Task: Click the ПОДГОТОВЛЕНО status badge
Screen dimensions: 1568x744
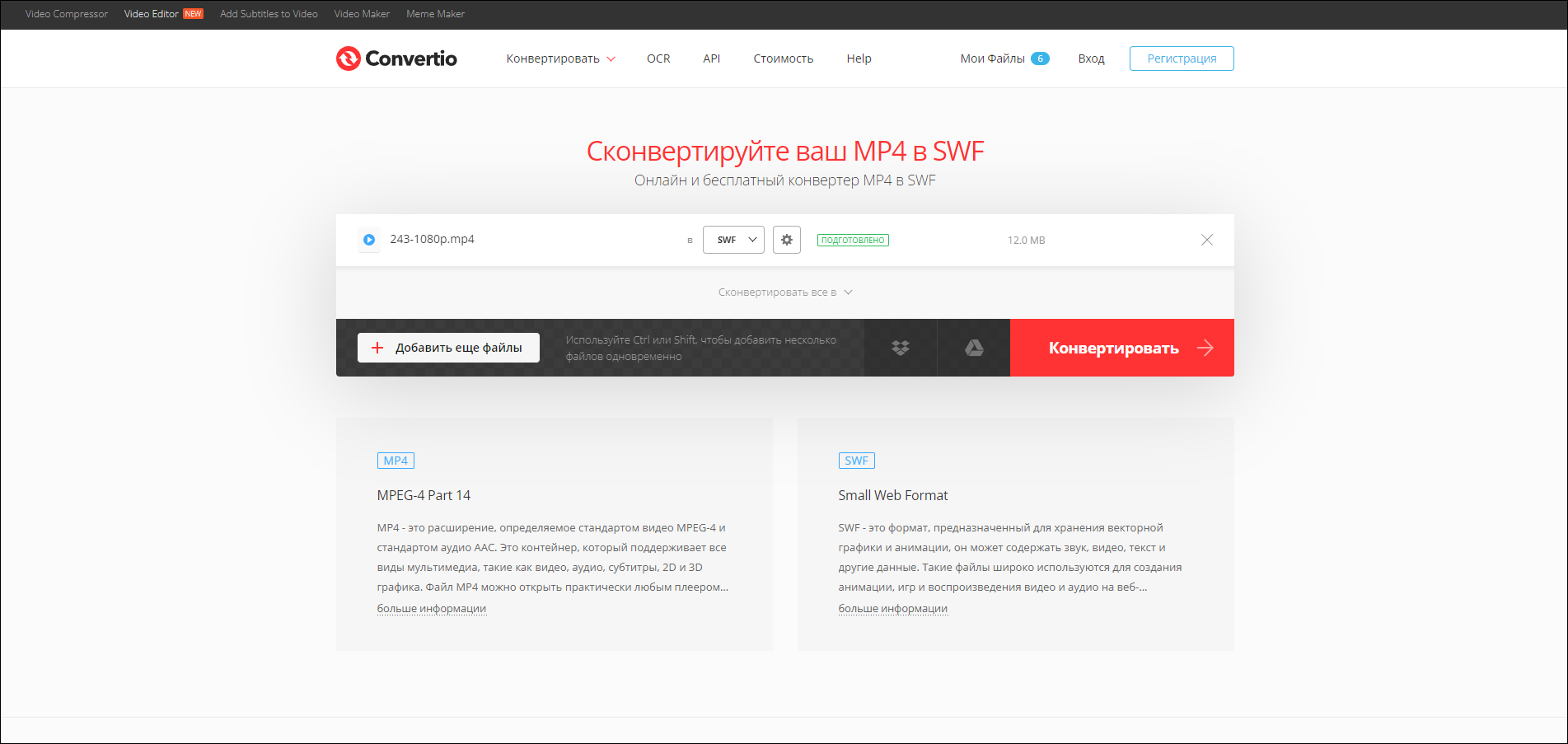Action: click(853, 240)
